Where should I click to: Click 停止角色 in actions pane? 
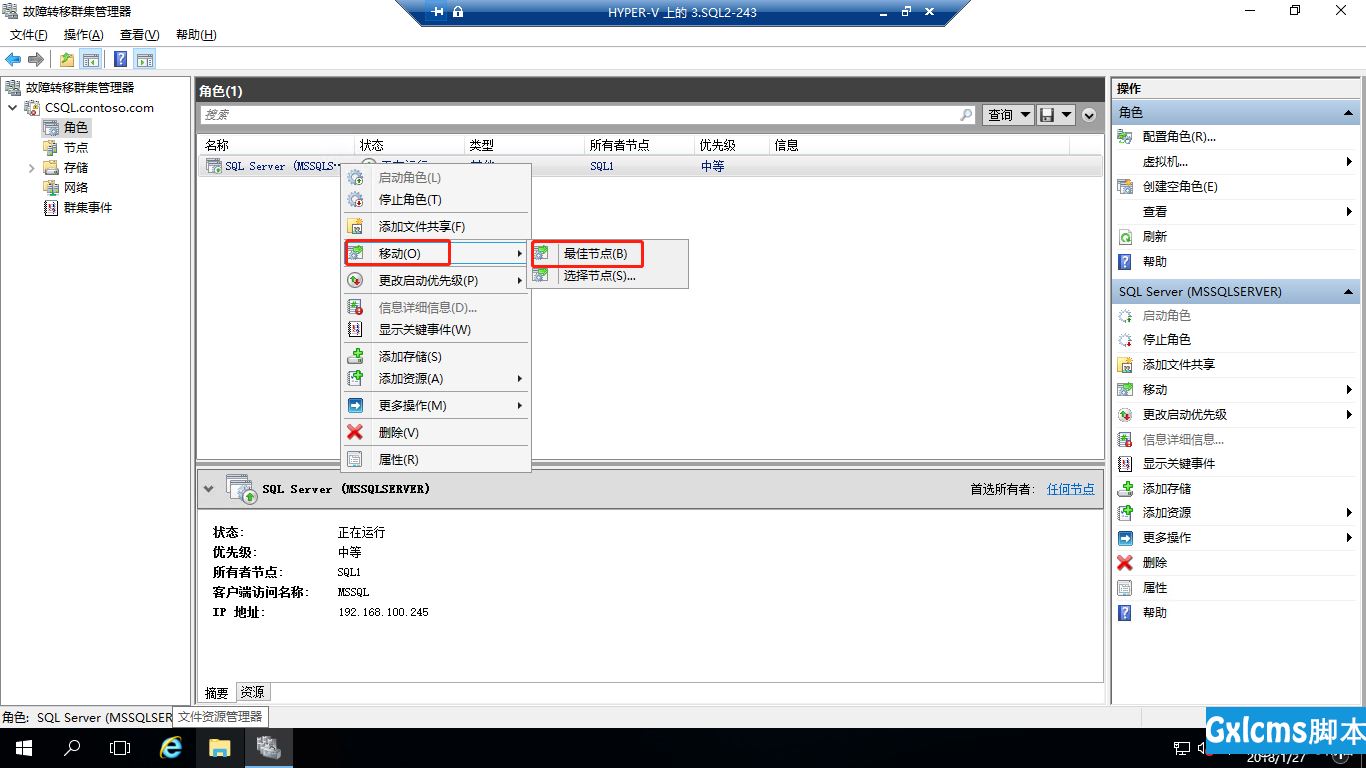coord(1167,340)
